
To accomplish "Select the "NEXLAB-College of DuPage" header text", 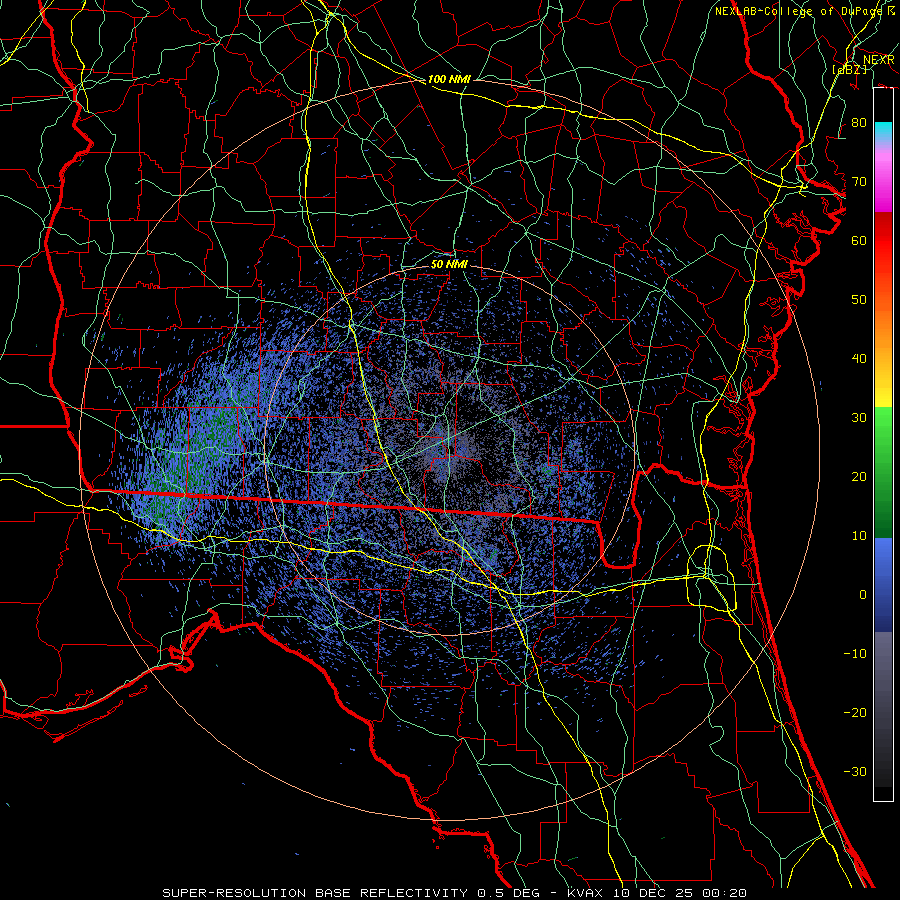I will tap(798, 11).
